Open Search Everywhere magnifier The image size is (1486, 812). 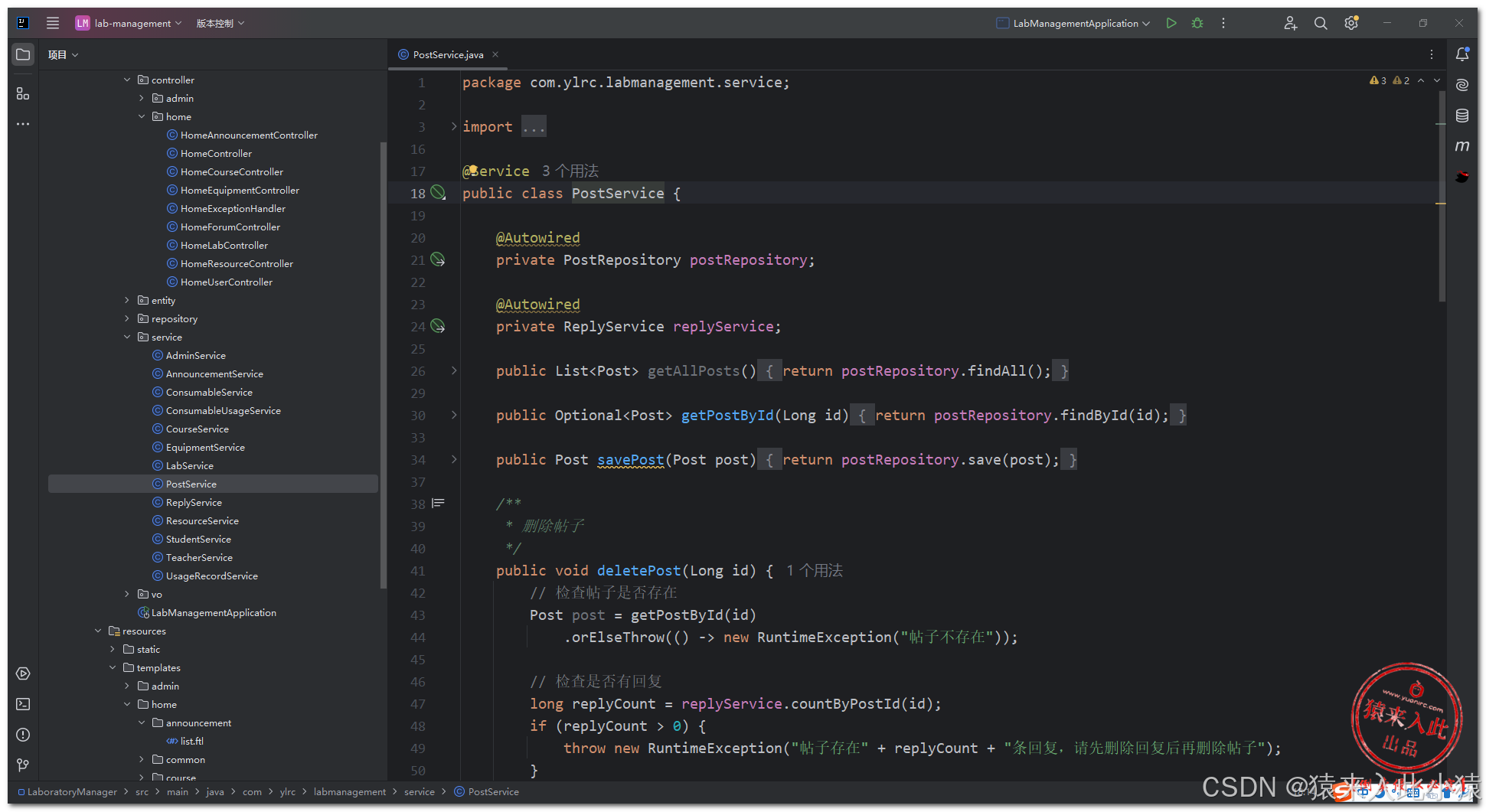[x=1321, y=23]
